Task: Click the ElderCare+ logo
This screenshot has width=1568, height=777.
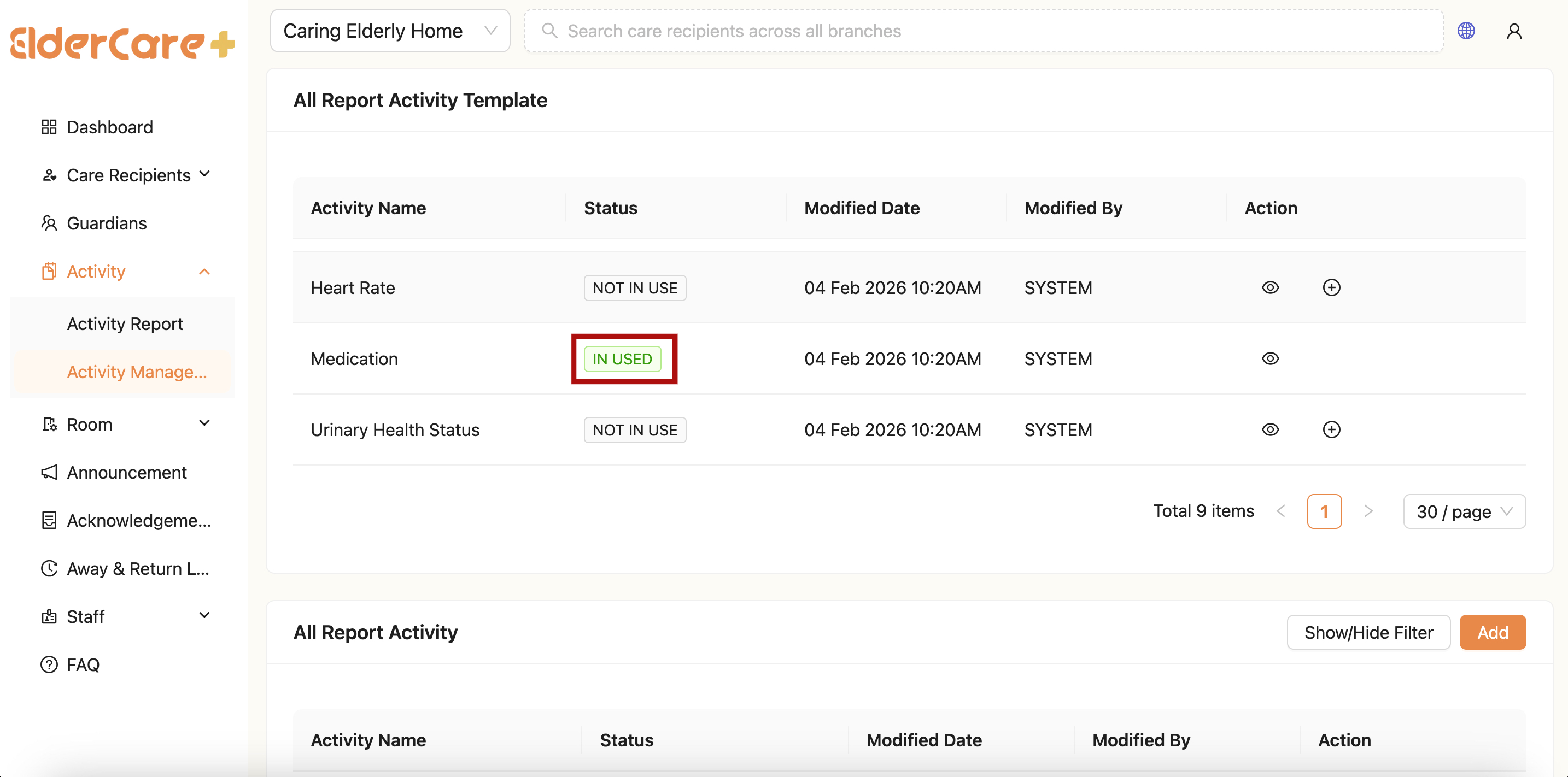Action: pyautogui.click(x=122, y=44)
